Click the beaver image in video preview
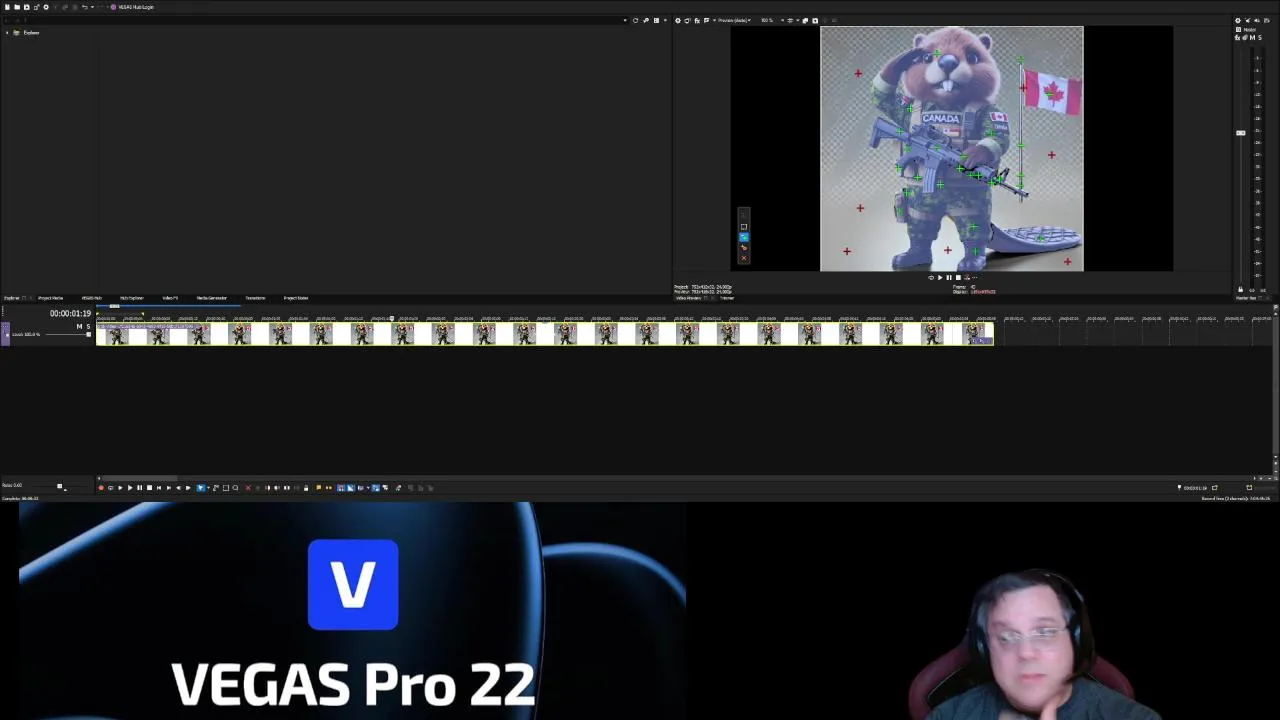This screenshot has height=720, width=1280. [x=951, y=149]
